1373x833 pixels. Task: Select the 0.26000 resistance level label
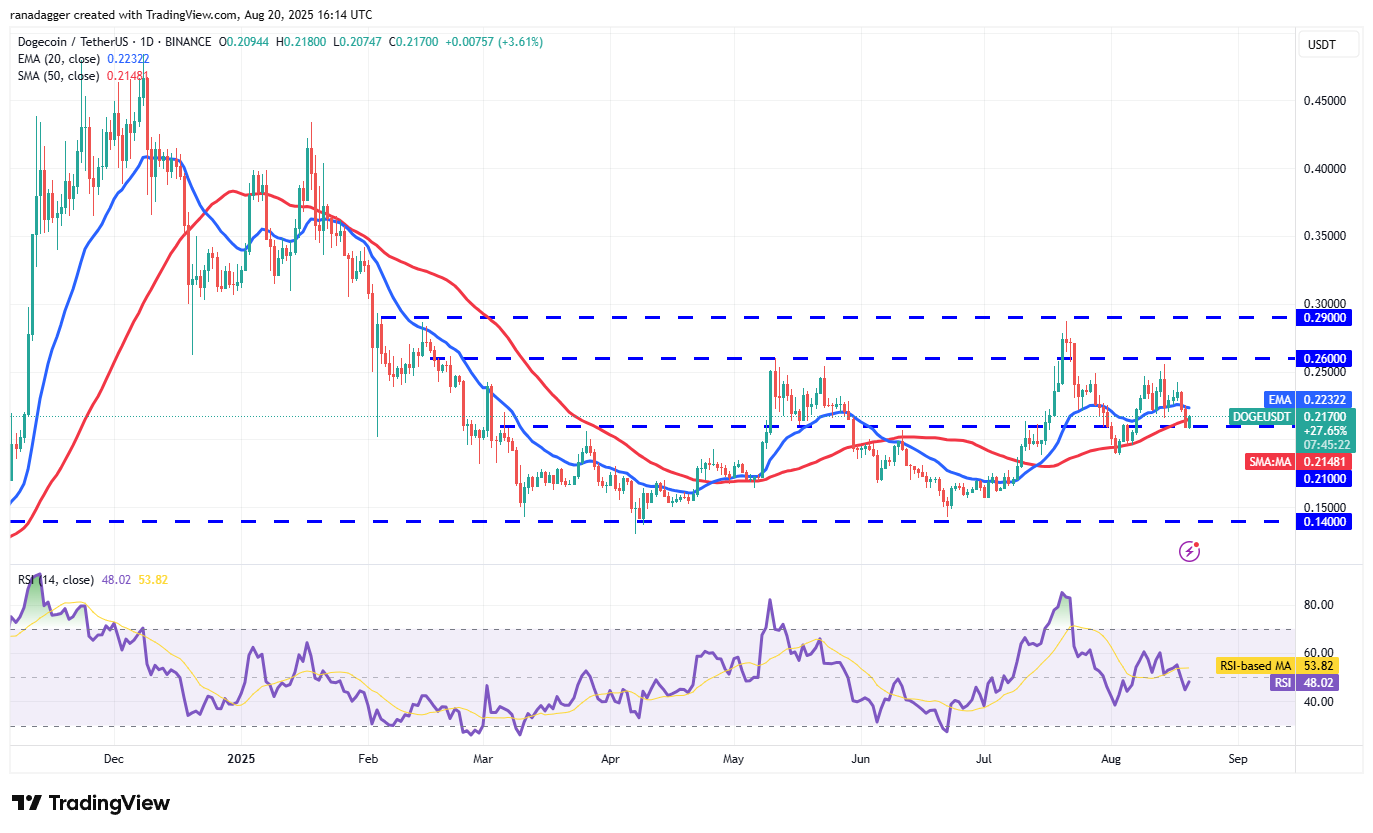(x=1326, y=358)
